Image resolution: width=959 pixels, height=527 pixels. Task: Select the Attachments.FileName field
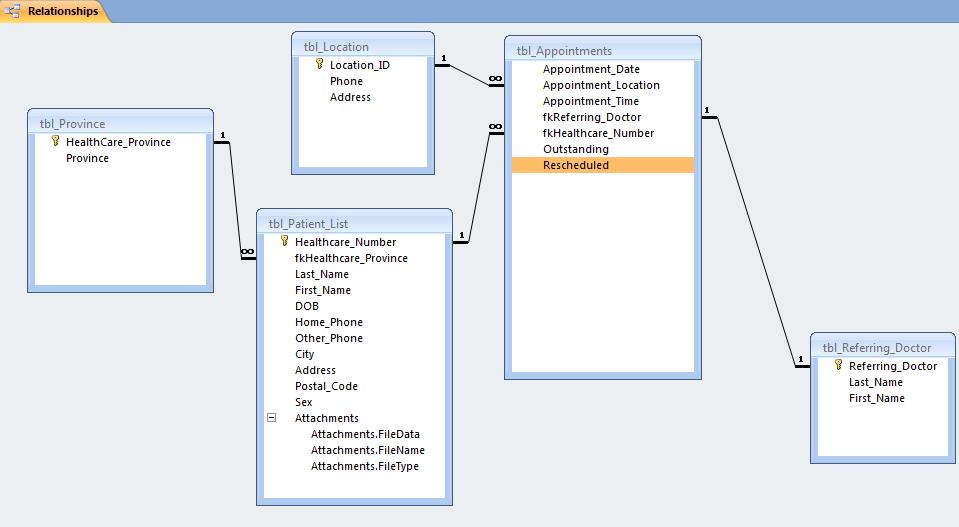click(x=354, y=450)
